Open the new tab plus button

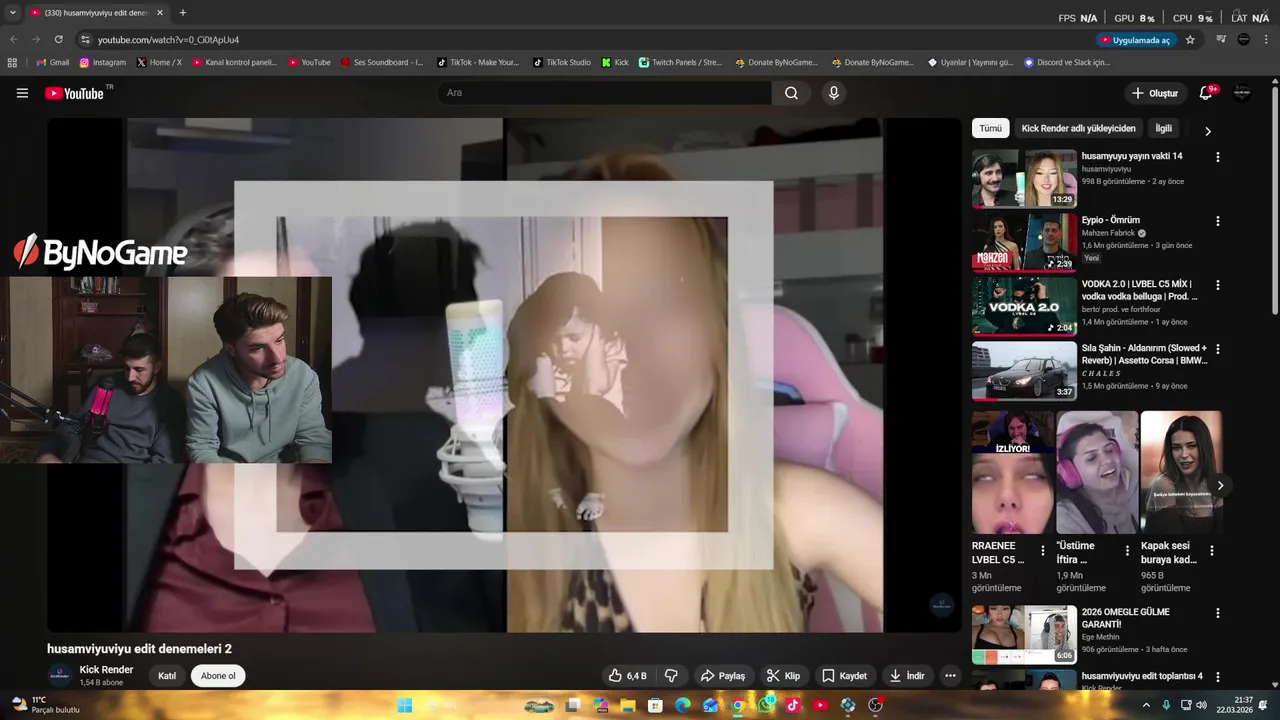(x=182, y=13)
